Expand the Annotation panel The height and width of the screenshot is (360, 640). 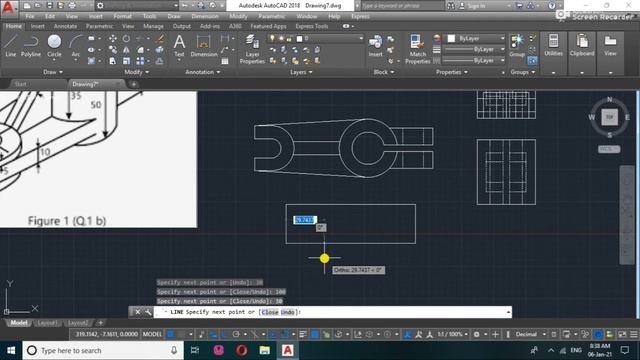202,72
